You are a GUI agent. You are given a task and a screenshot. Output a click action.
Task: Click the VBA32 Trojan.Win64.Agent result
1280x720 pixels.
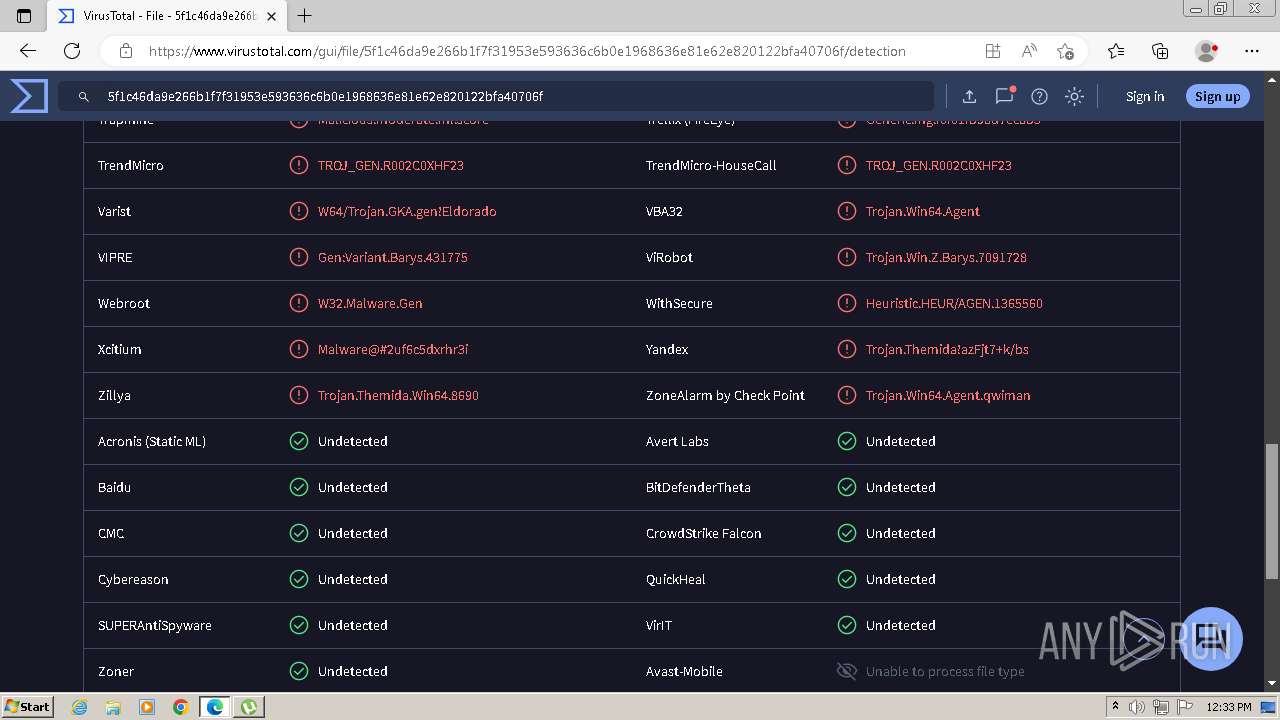coord(922,211)
